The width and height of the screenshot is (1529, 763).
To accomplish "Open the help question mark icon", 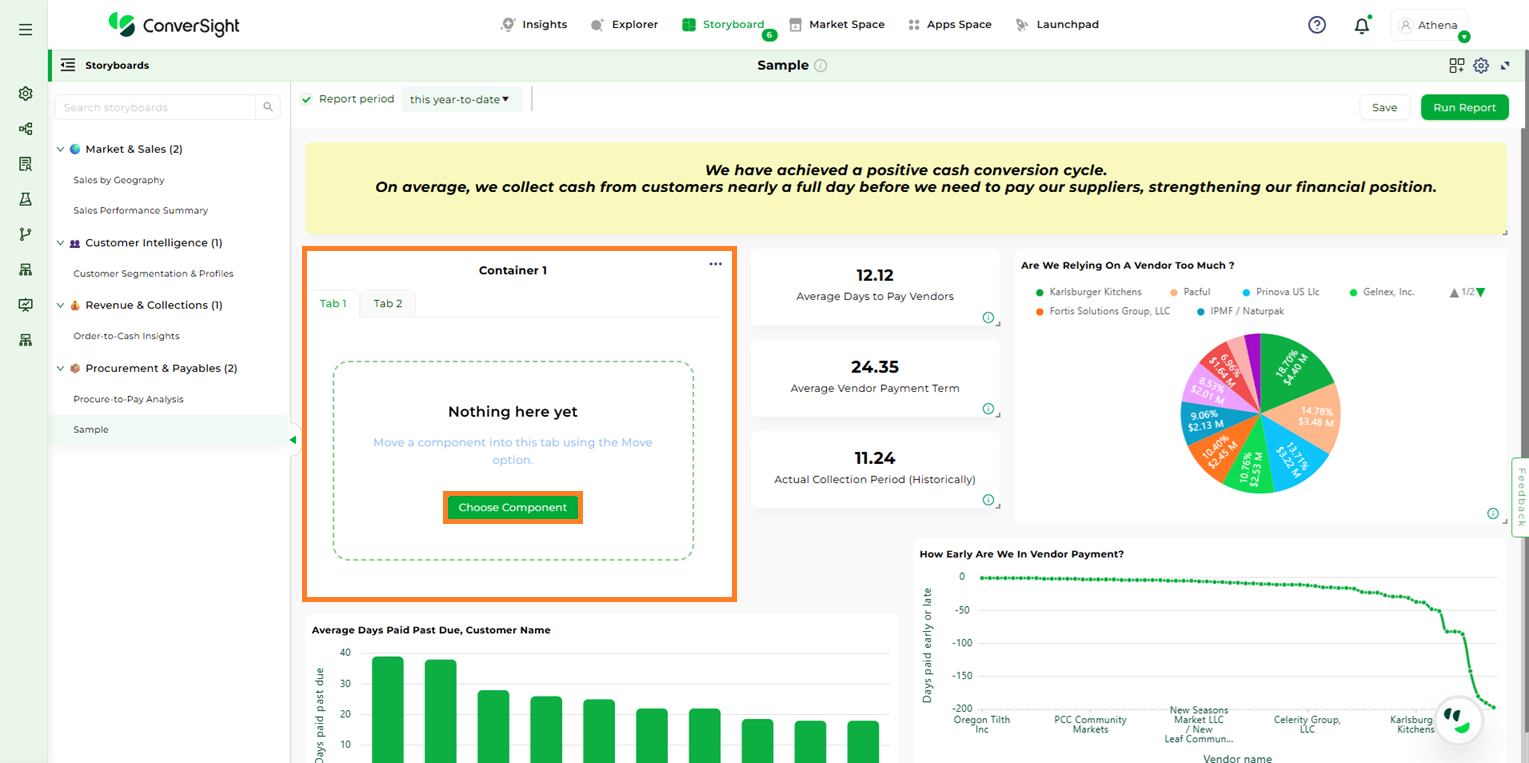I will 1317,25.
